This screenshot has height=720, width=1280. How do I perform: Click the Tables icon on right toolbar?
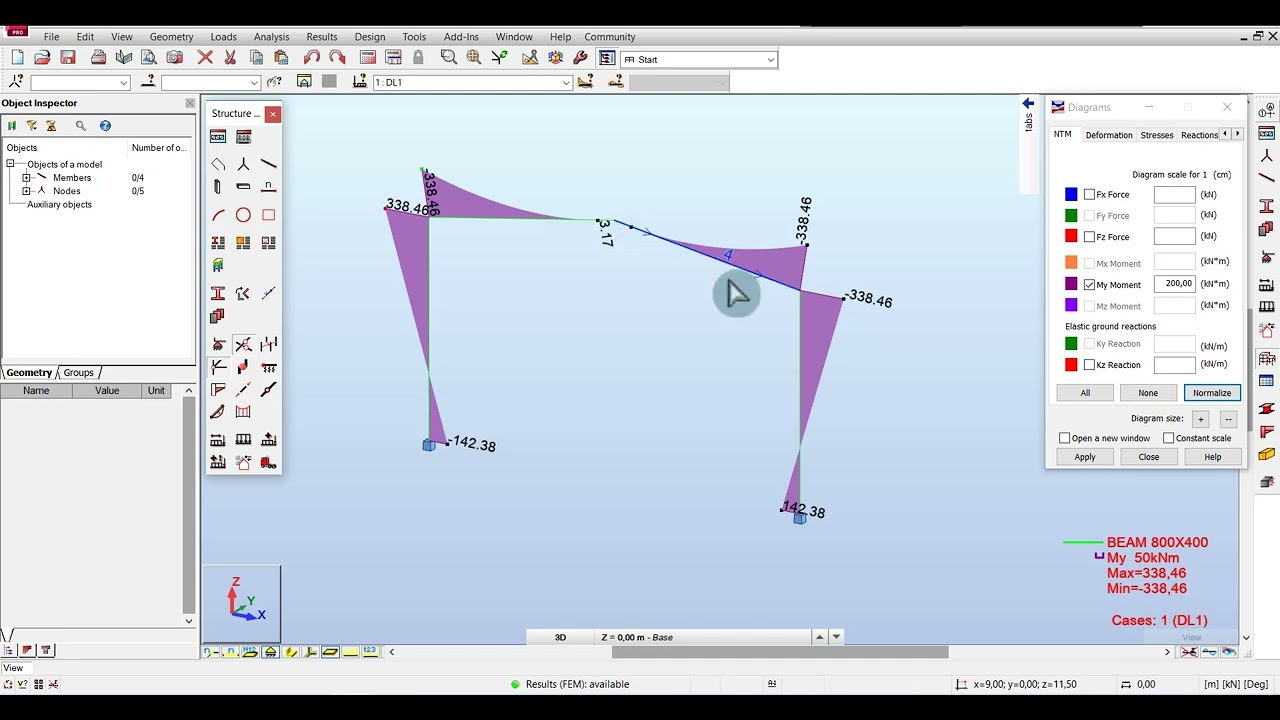tap(1266, 381)
